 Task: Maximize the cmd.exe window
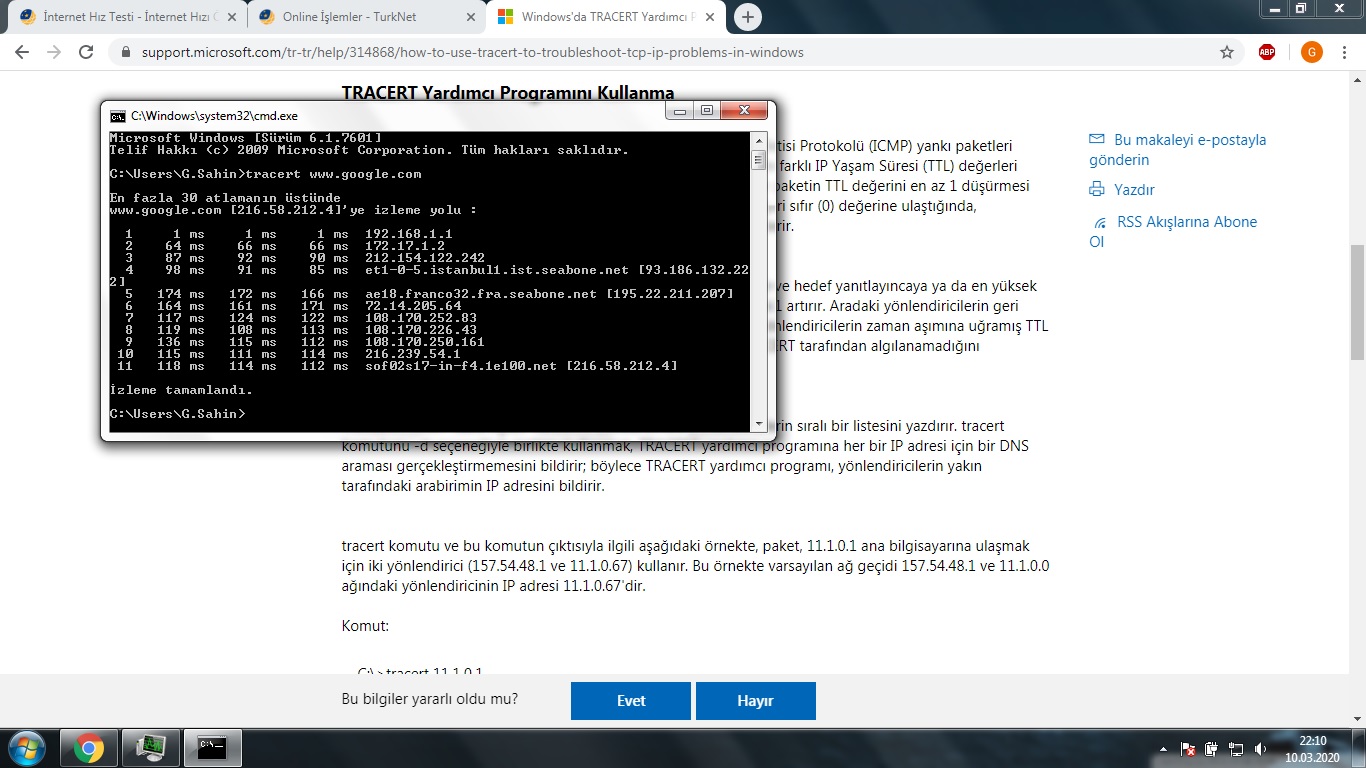pos(706,110)
